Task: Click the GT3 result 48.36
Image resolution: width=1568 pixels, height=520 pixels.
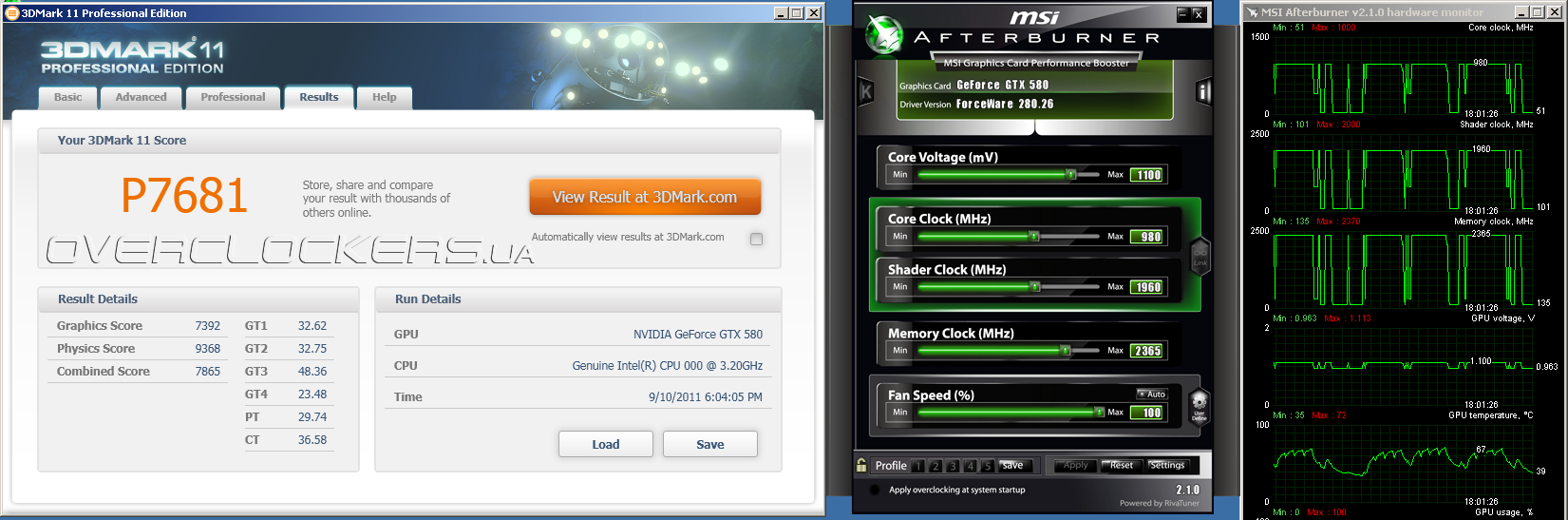Action: click(312, 372)
